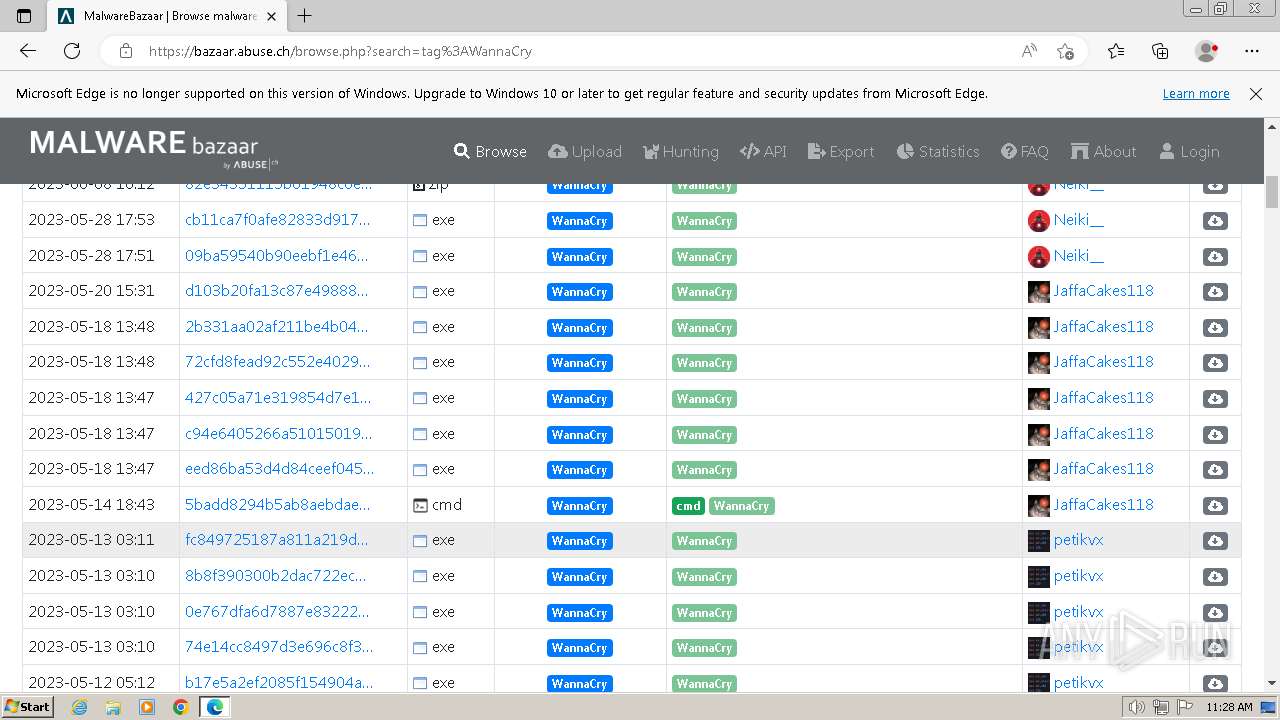Screen dimensions: 1280x720
Task: Open new browser tab plus icon
Action: pyautogui.click(x=305, y=16)
